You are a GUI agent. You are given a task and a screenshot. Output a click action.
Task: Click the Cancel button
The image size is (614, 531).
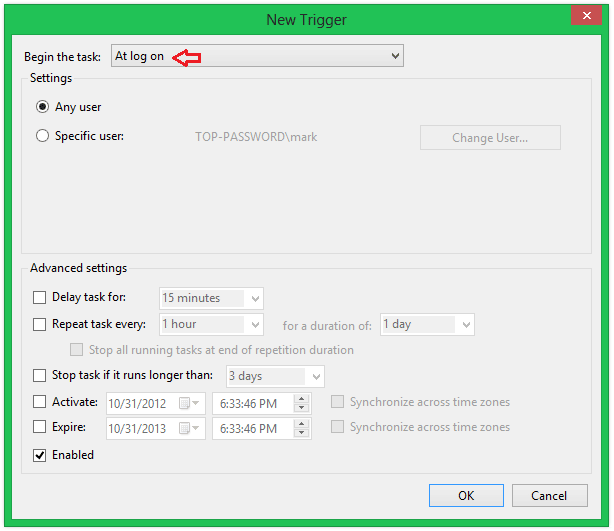[549, 495]
